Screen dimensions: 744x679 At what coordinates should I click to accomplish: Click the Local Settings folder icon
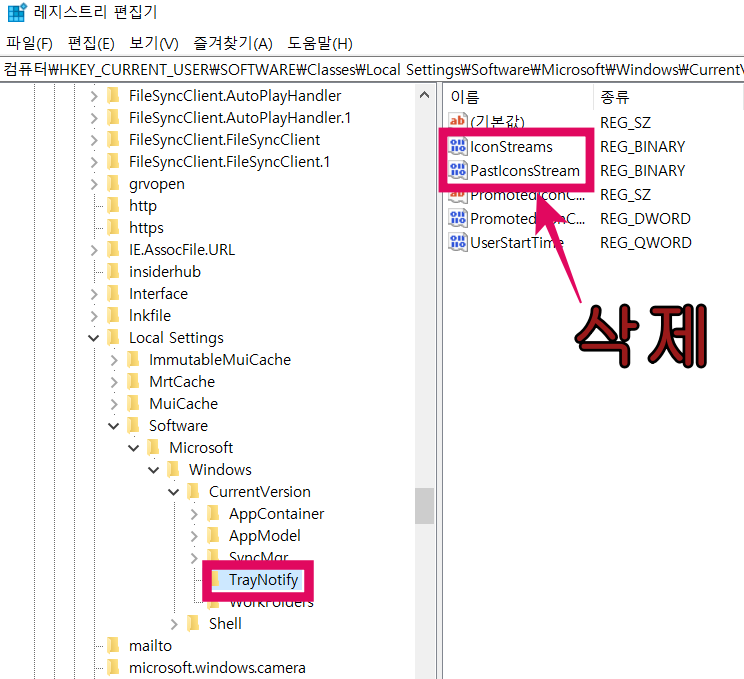pos(113,338)
